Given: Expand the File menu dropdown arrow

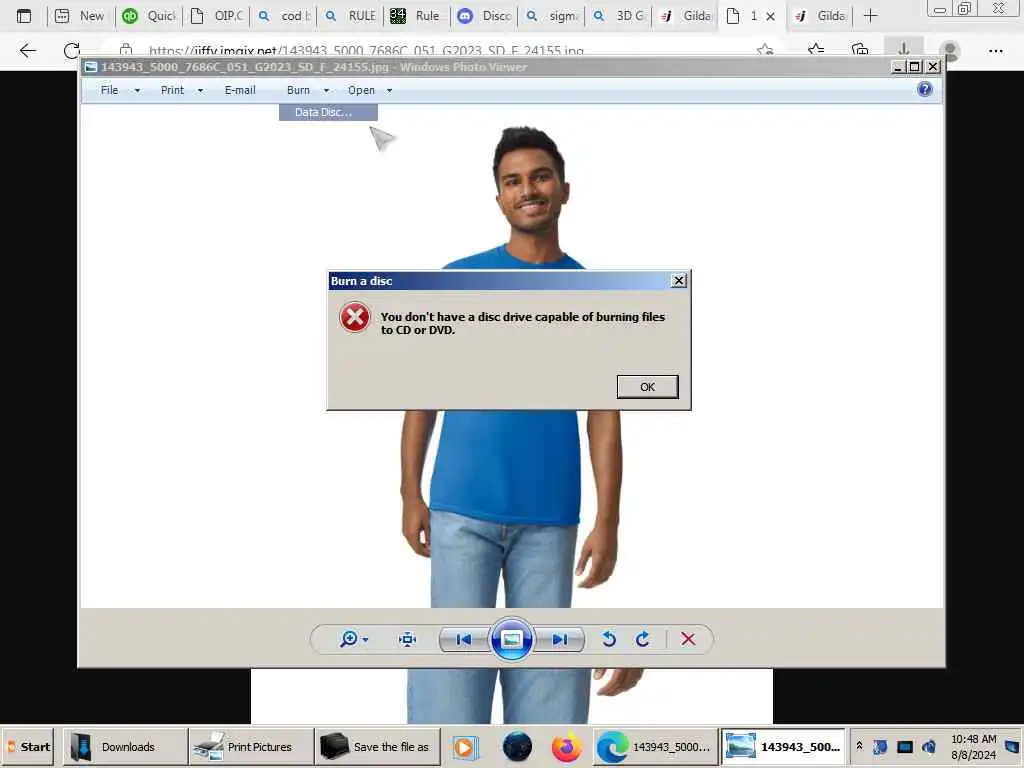Looking at the screenshot, I should pos(137,91).
